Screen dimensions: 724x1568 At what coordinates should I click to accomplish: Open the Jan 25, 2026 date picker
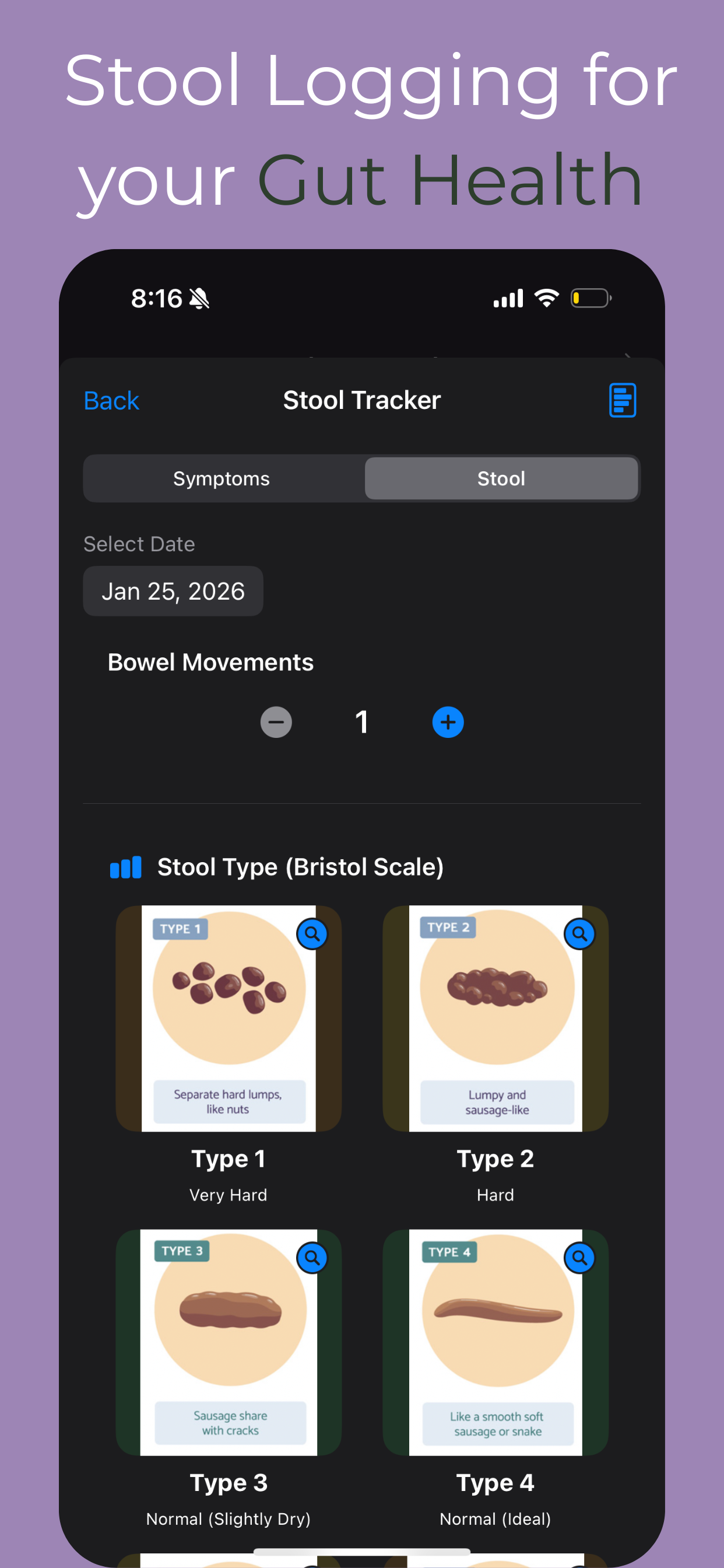click(173, 591)
